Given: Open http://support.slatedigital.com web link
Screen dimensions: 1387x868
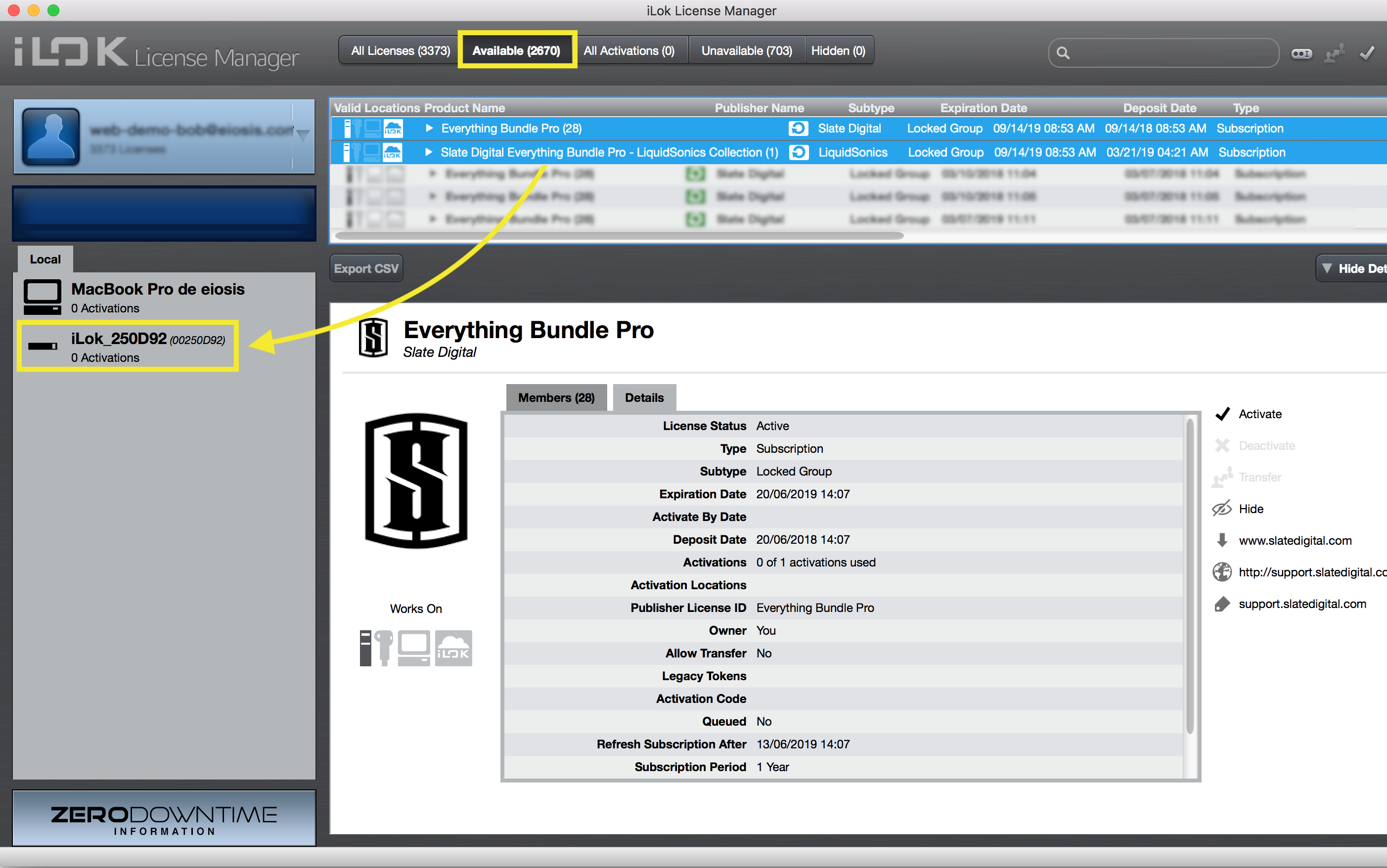Looking at the screenshot, I should point(1312,572).
